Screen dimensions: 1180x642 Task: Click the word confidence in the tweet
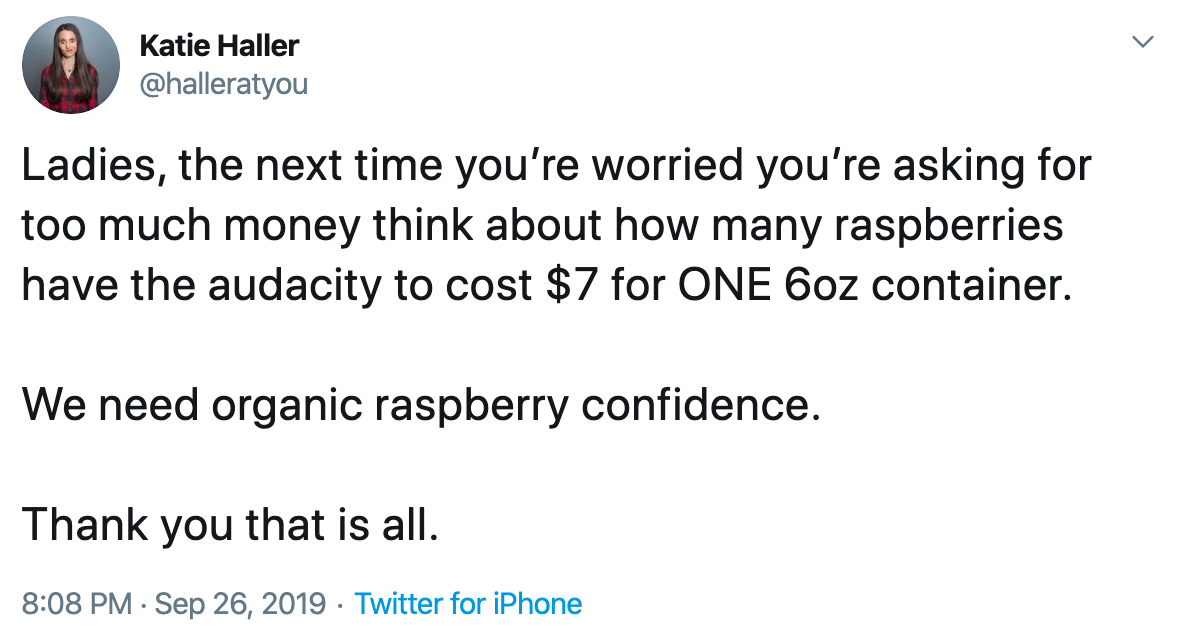[700, 405]
